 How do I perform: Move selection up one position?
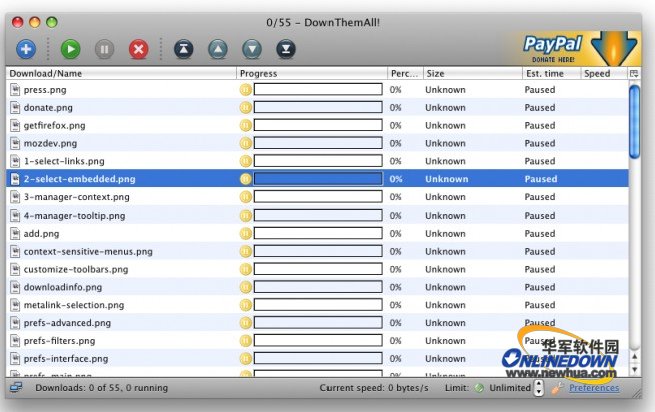point(218,49)
